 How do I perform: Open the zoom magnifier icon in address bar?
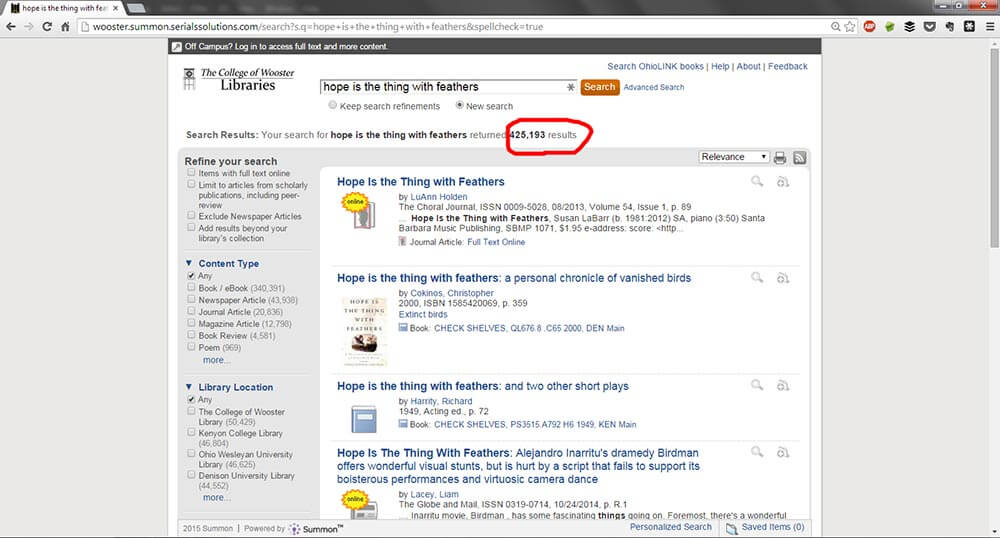(835, 27)
